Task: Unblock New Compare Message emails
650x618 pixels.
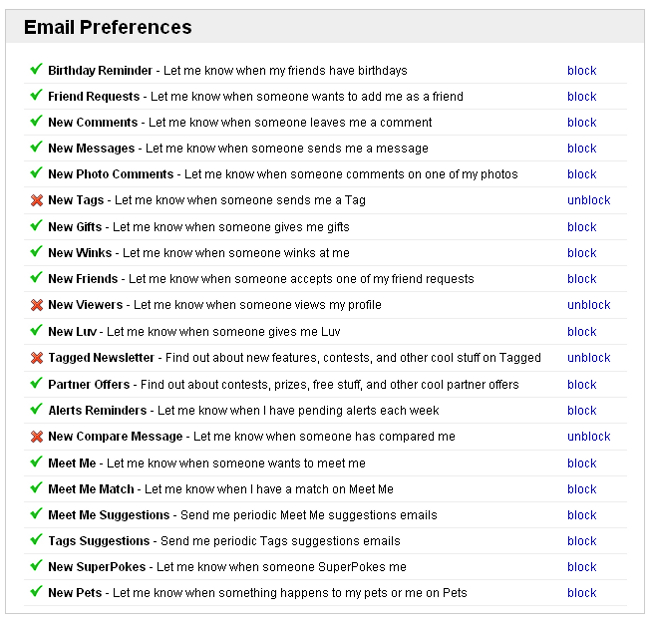Action: 589,436
